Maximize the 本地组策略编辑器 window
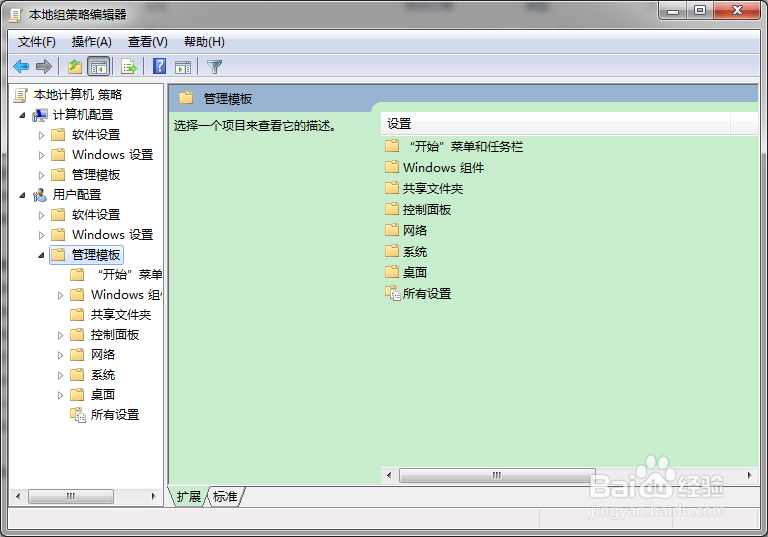This screenshot has width=768, height=537. [x=700, y=11]
